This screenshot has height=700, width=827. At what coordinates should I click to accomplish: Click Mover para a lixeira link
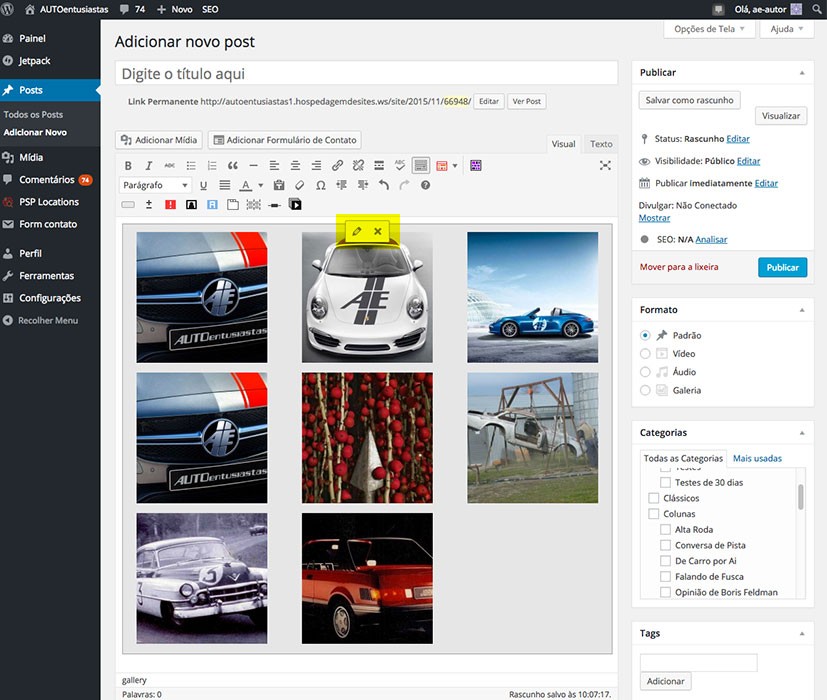679,267
